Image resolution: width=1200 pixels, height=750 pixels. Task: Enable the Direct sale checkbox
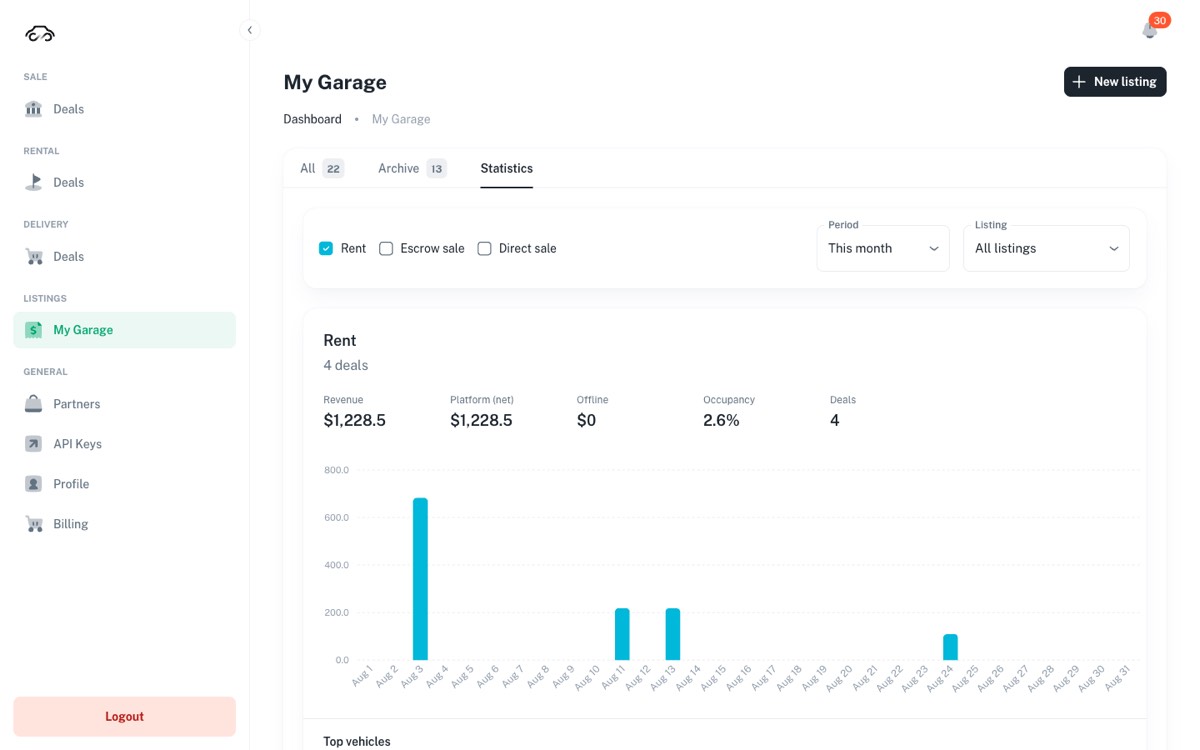484,248
